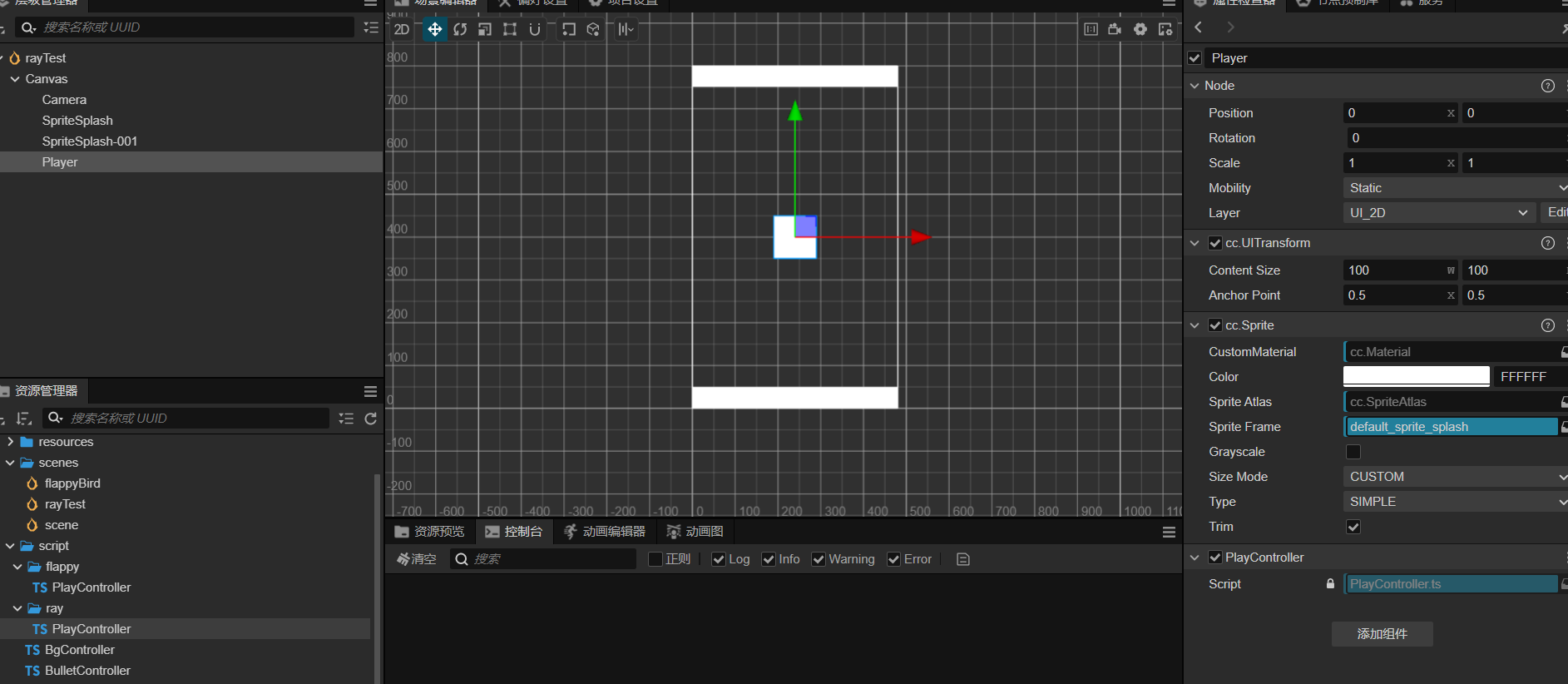This screenshot has height=684, width=1568.
Task: Switch to the 控制台 console tab
Action: point(514,532)
